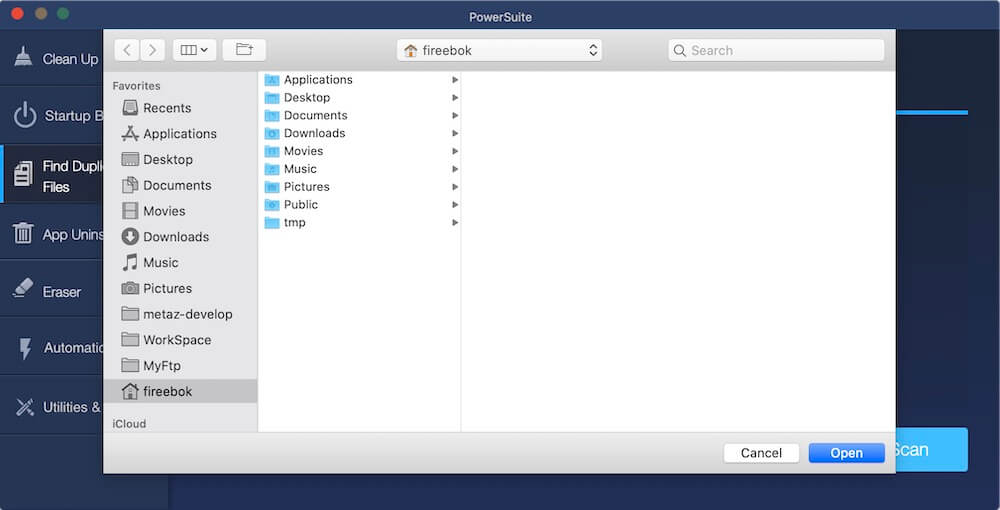Click the App Uninstaller trash icon
Screen dimensions: 1000x510
(23, 233)
